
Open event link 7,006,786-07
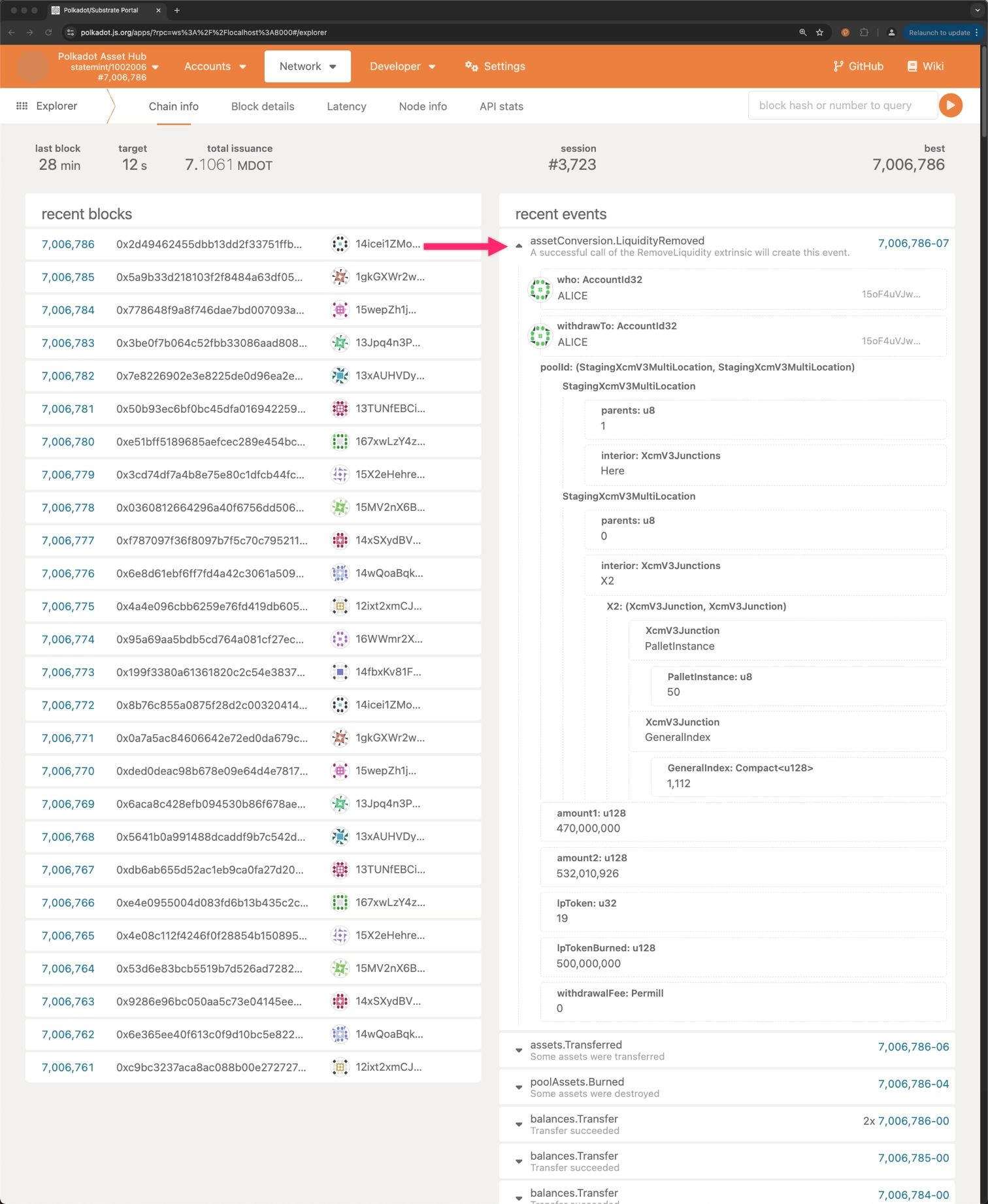(913, 243)
